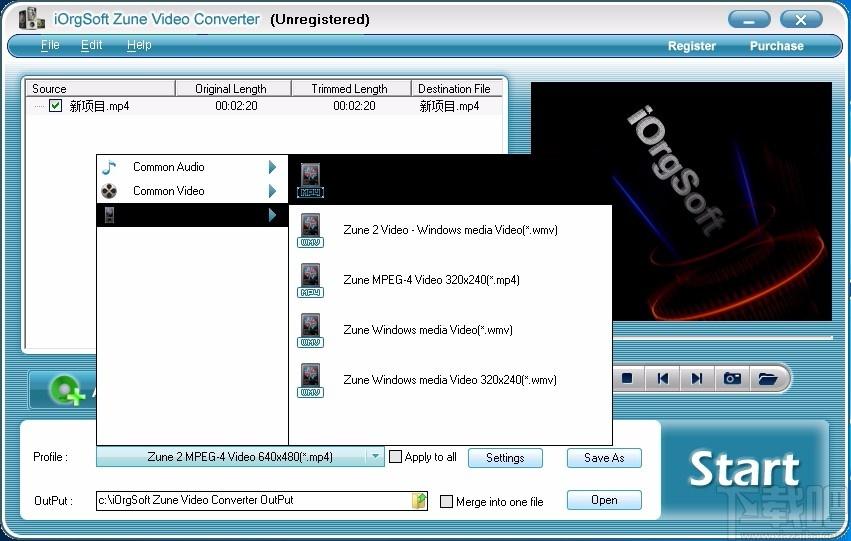Click the Zune device icon in highlighted menu row
Viewport: 851px width, 541px height.
point(109,215)
